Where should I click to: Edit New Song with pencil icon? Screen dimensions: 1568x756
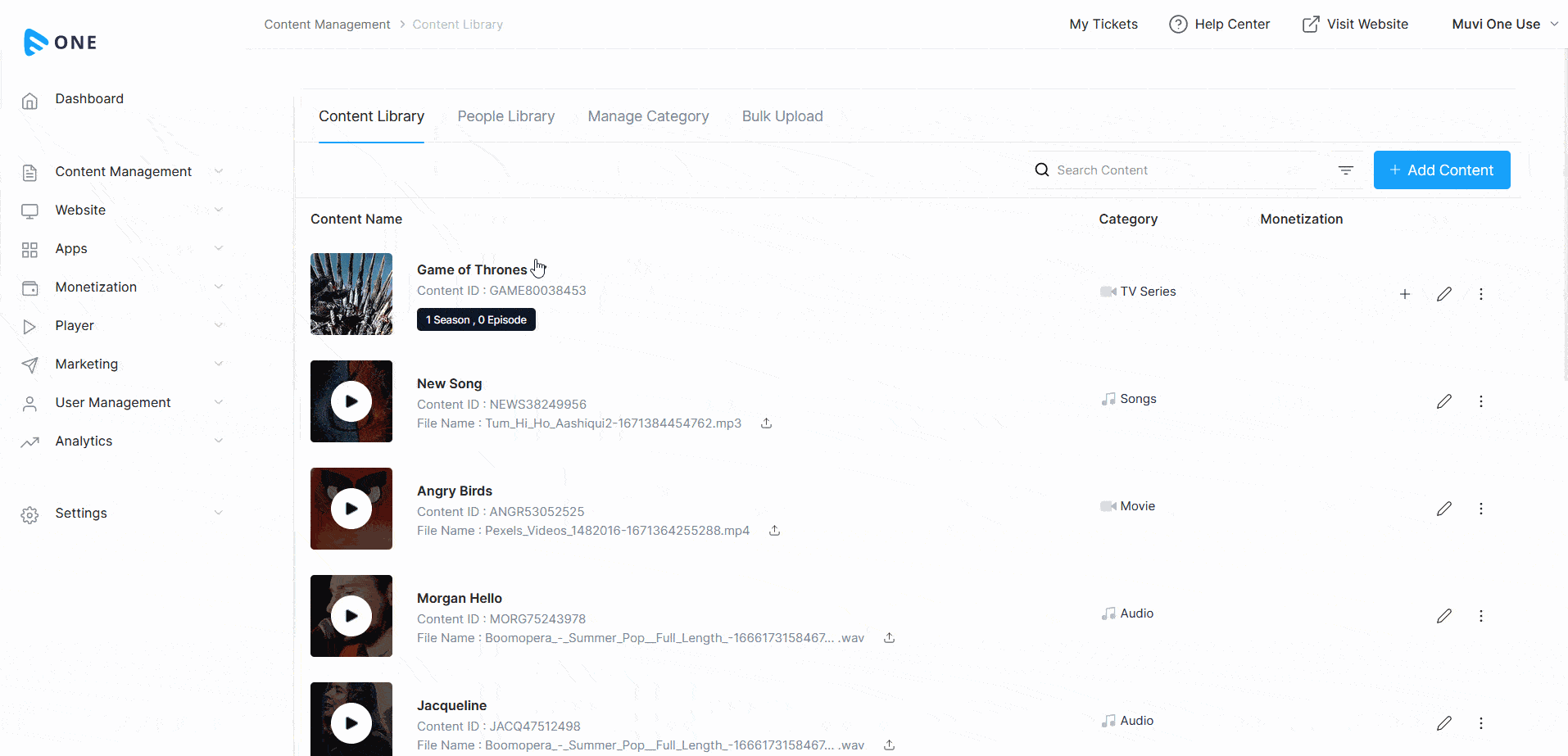pyautogui.click(x=1444, y=401)
